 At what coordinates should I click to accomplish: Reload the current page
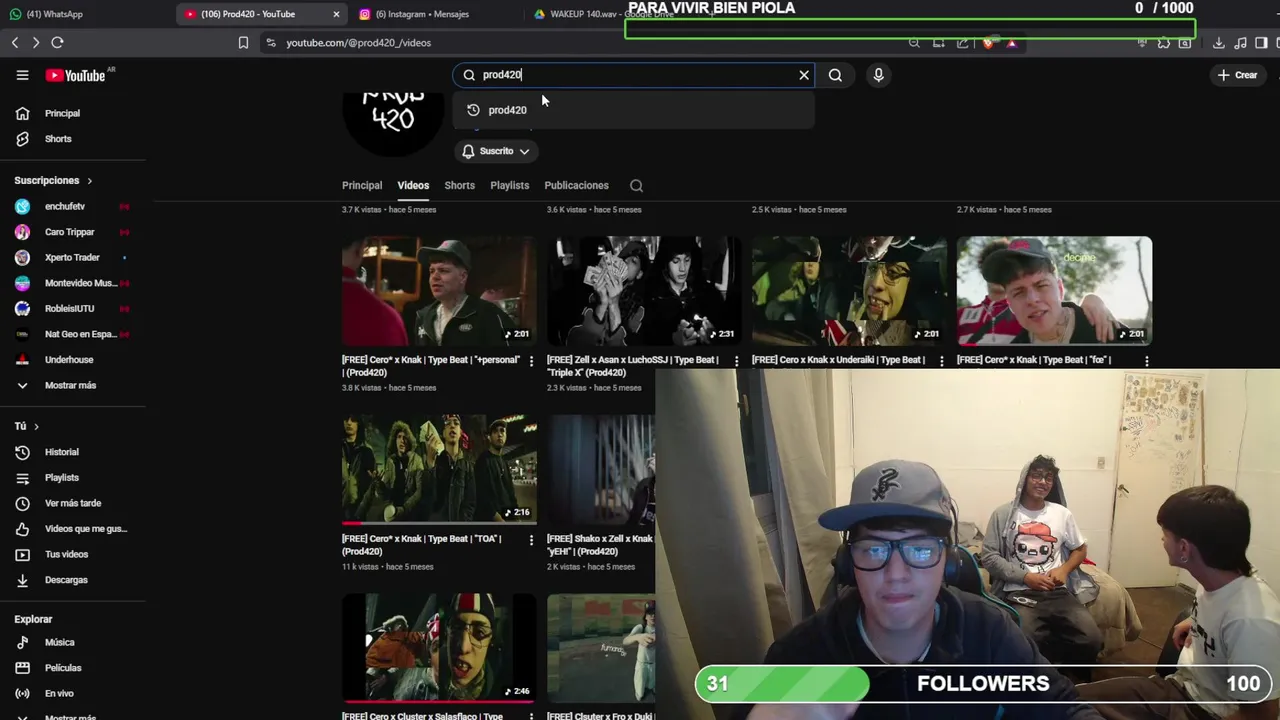(57, 43)
